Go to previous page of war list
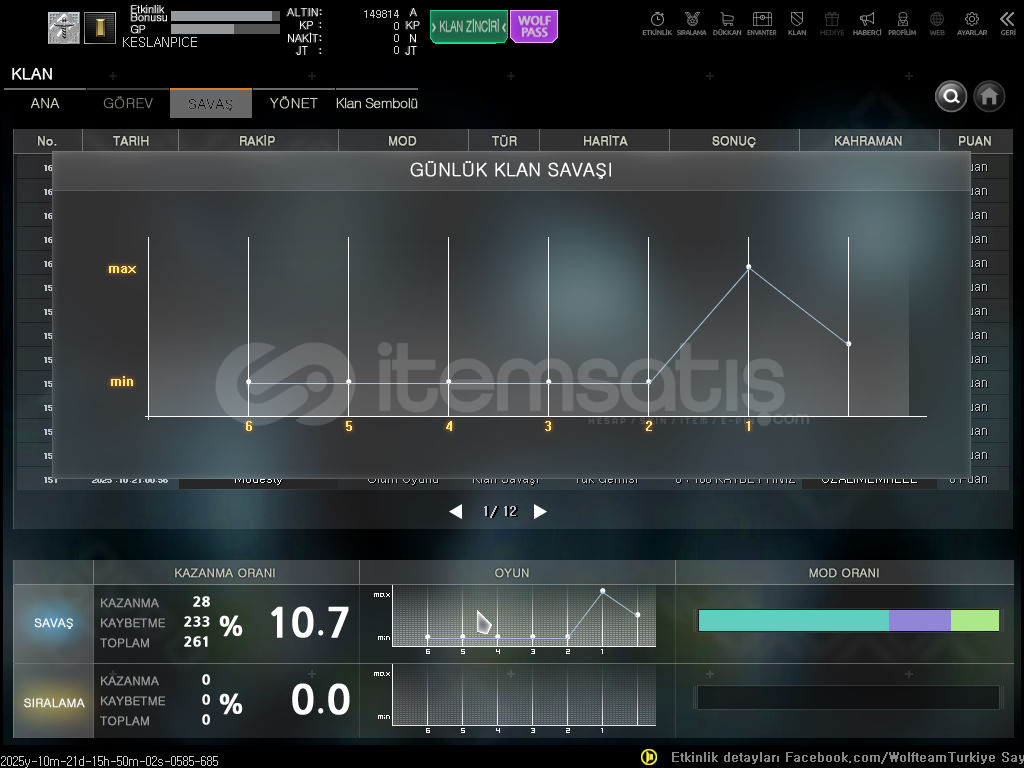Image resolution: width=1024 pixels, height=768 pixels. click(x=456, y=512)
